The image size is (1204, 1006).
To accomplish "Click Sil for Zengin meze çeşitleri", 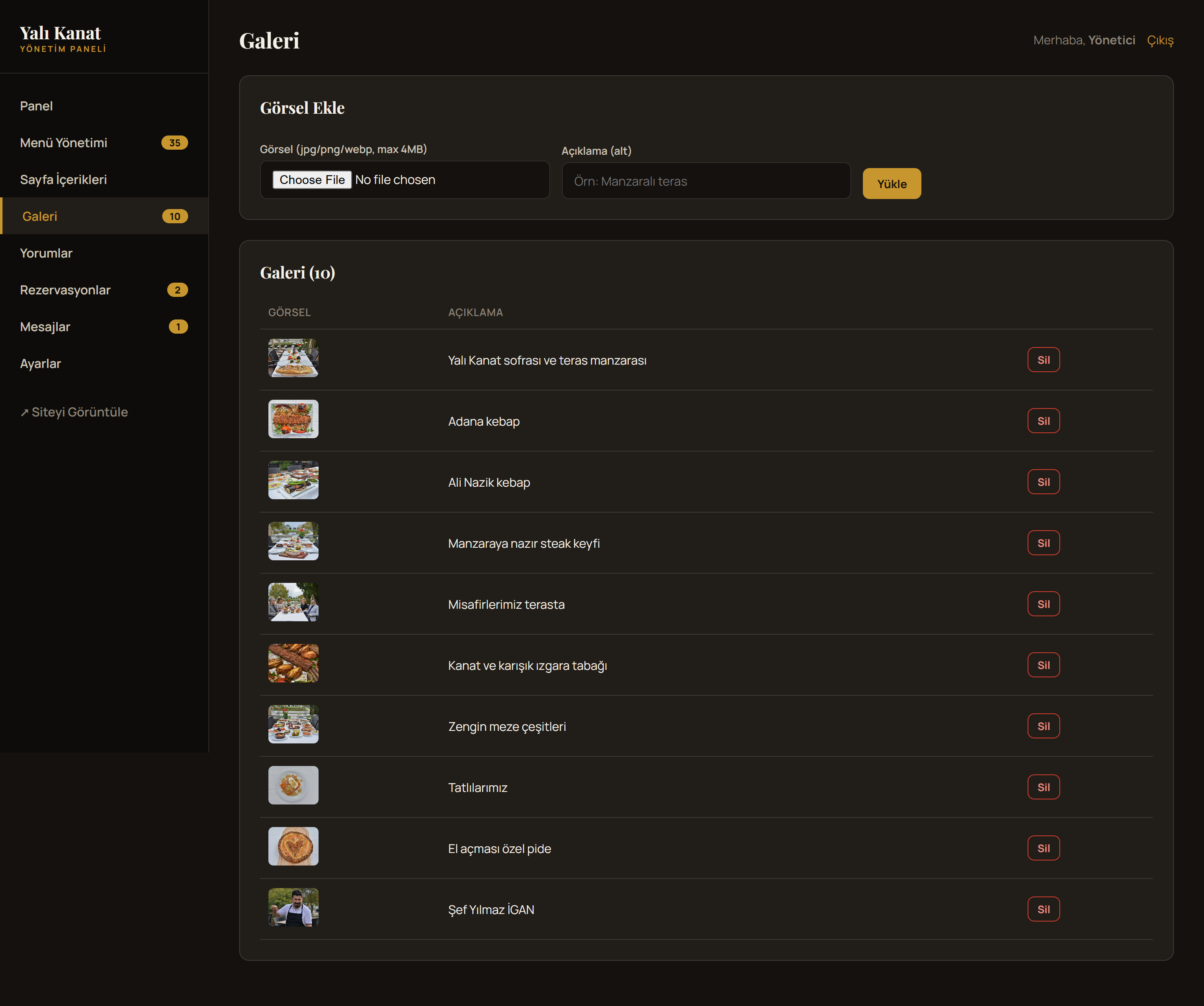I will point(1043,726).
